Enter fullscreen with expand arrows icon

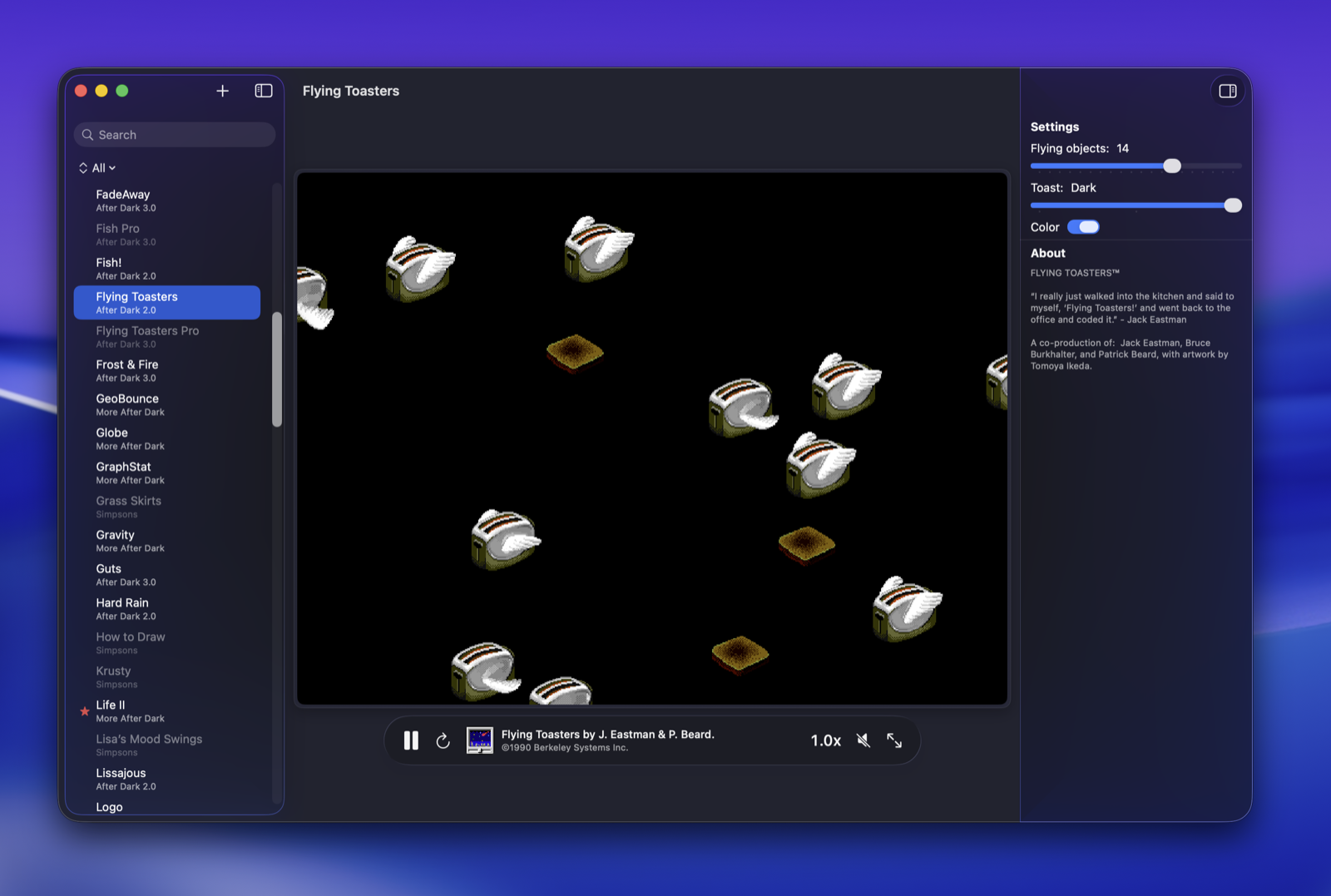point(894,740)
